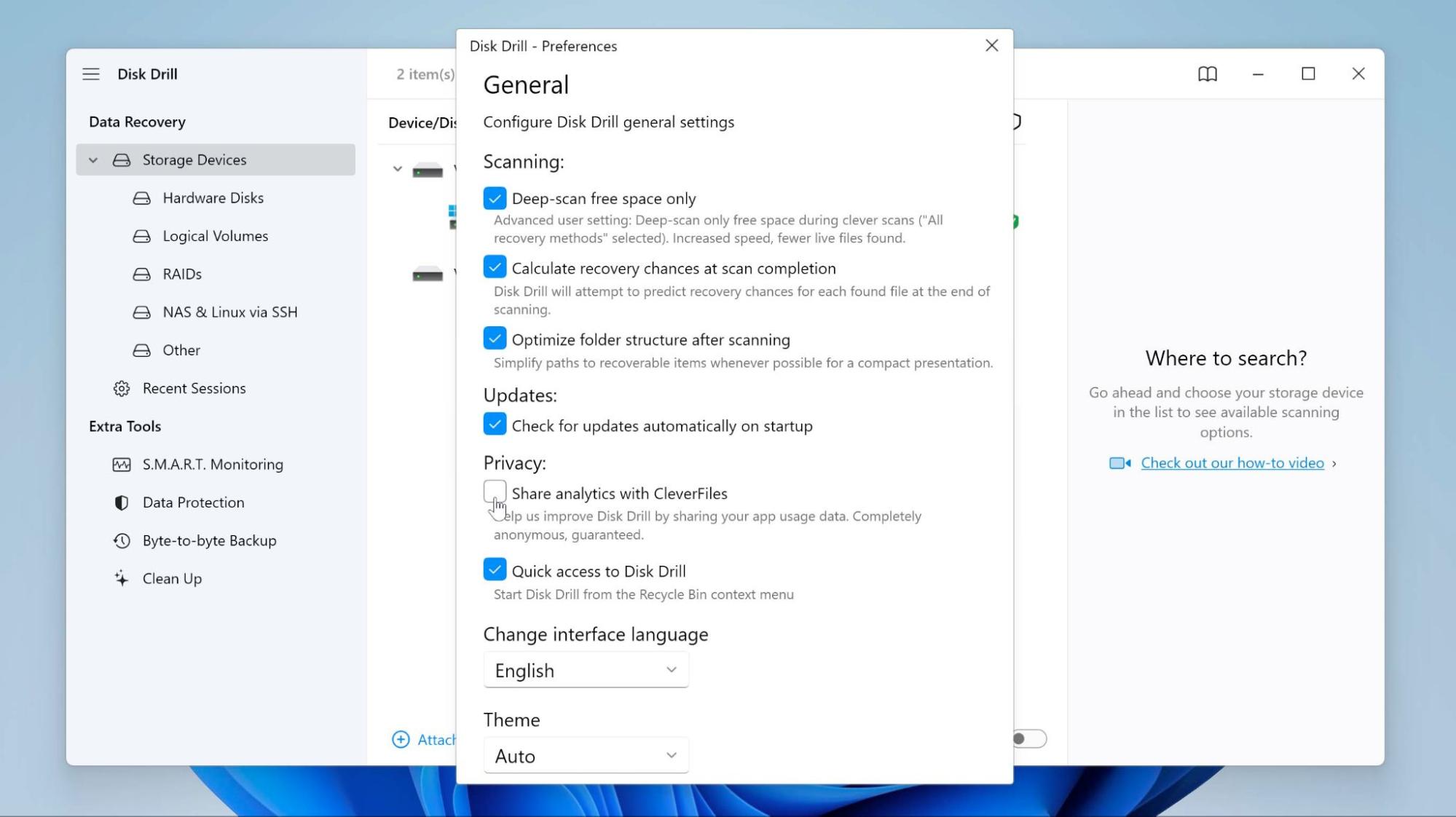The image size is (1456, 817).
Task: Enable Share analytics with CleverFiles
Action: tap(495, 492)
